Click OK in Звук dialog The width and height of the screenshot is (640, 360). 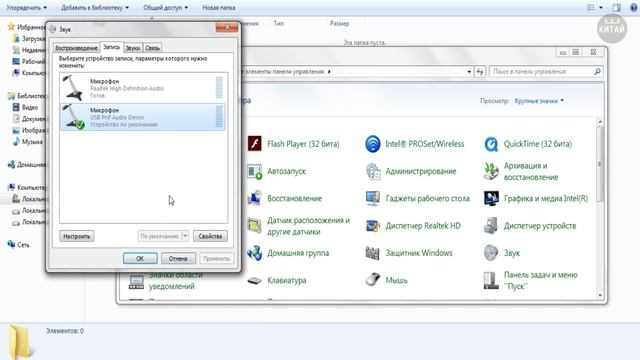(140, 258)
